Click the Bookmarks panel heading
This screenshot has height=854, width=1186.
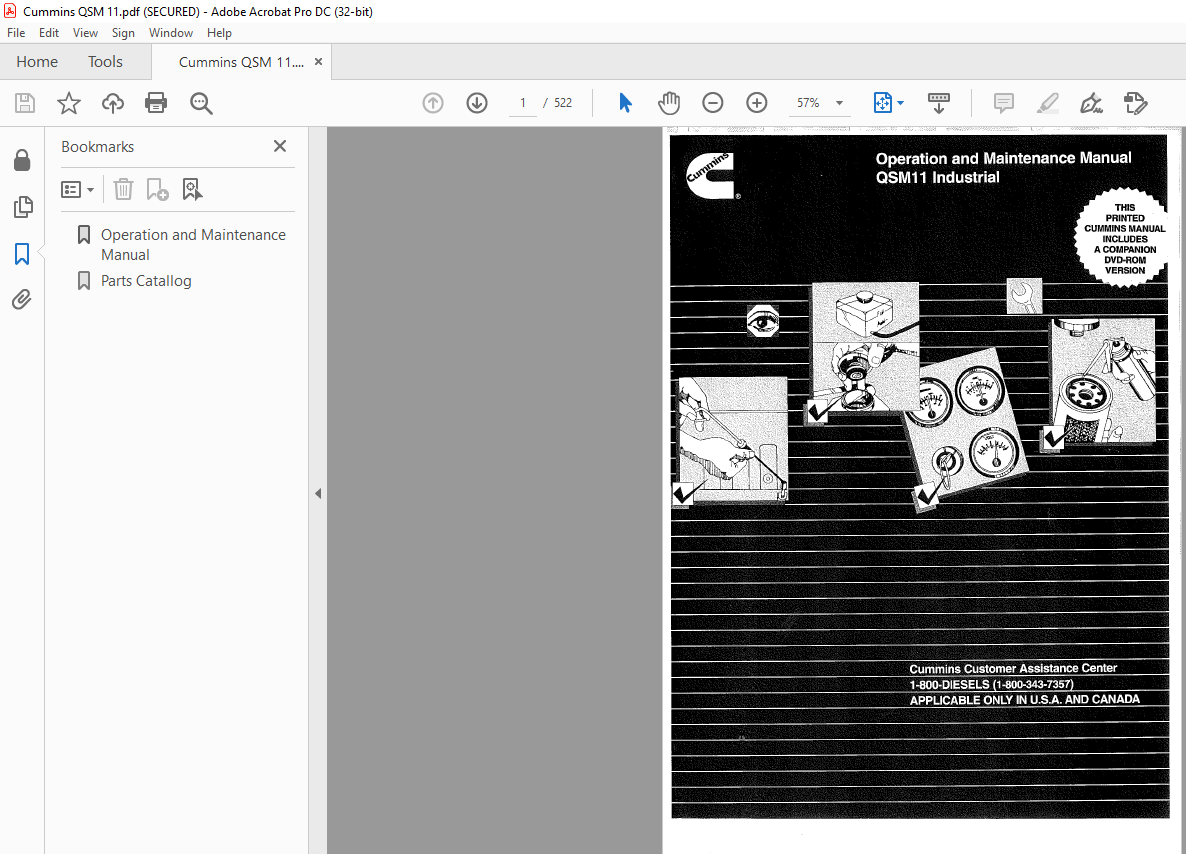pyautogui.click(x=98, y=147)
